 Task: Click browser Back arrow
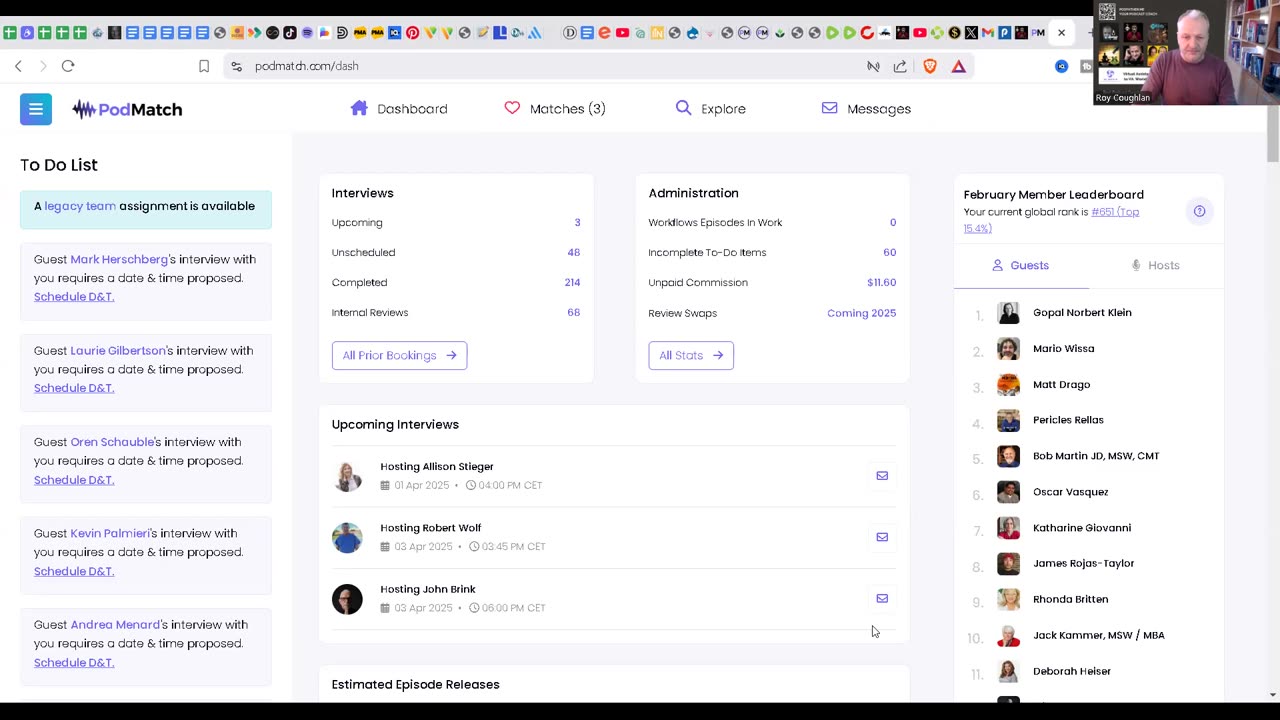point(18,66)
